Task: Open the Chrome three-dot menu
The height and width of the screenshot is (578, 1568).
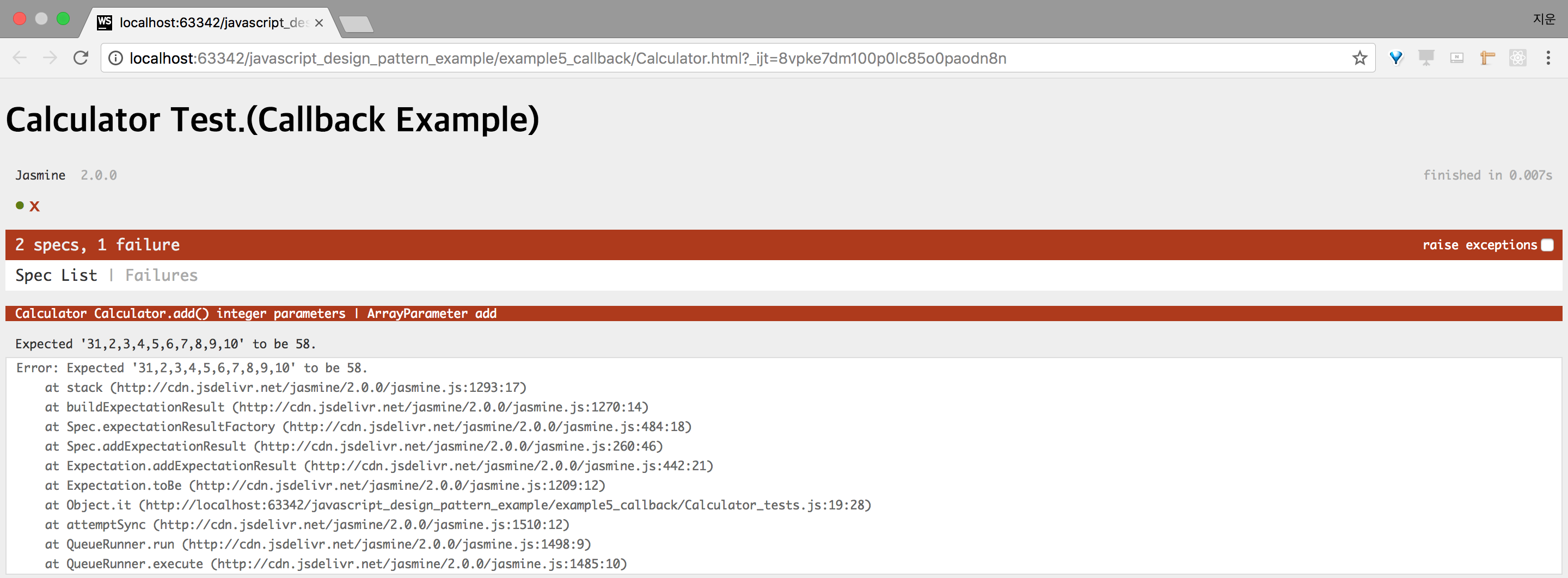Action: coord(1548,58)
